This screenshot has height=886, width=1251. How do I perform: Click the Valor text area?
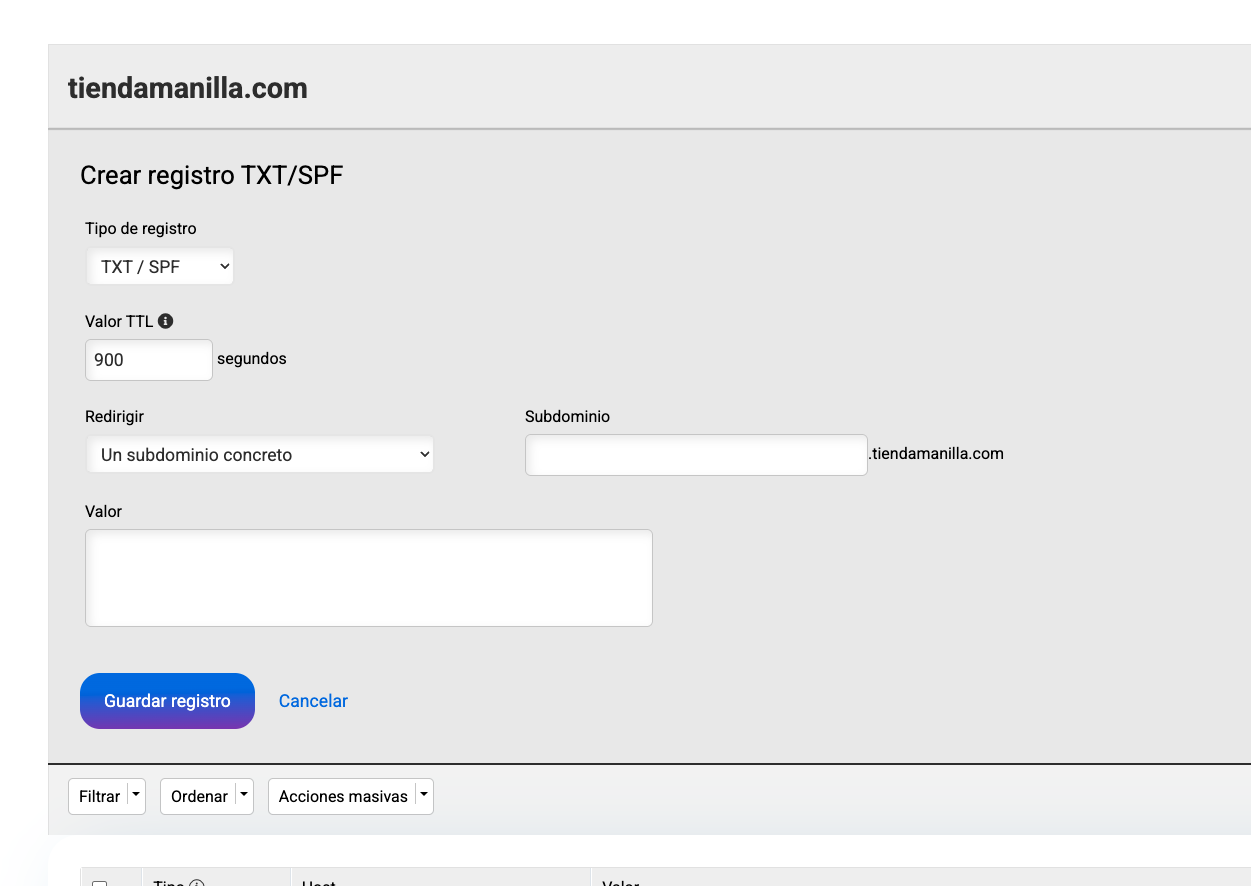tap(369, 578)
